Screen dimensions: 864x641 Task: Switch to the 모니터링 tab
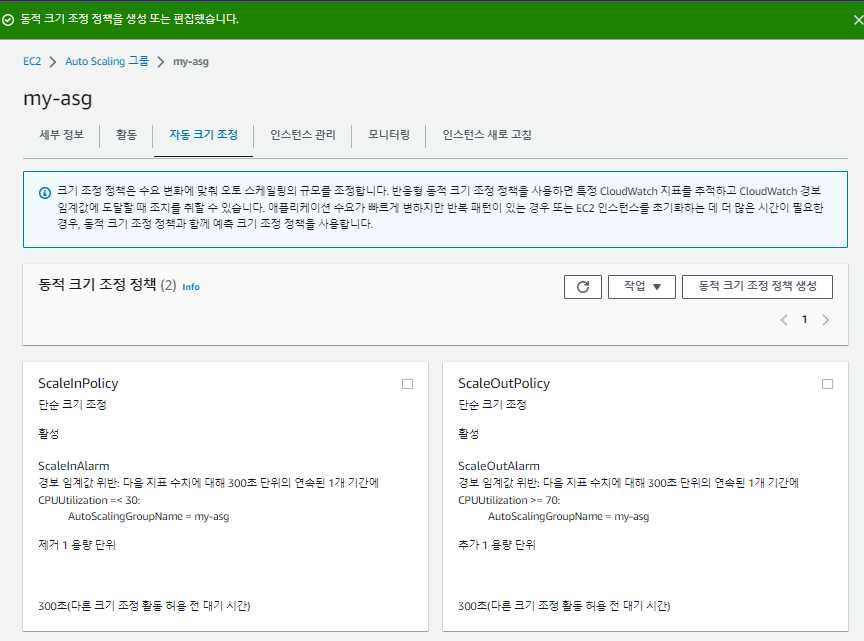coord(389,134)
